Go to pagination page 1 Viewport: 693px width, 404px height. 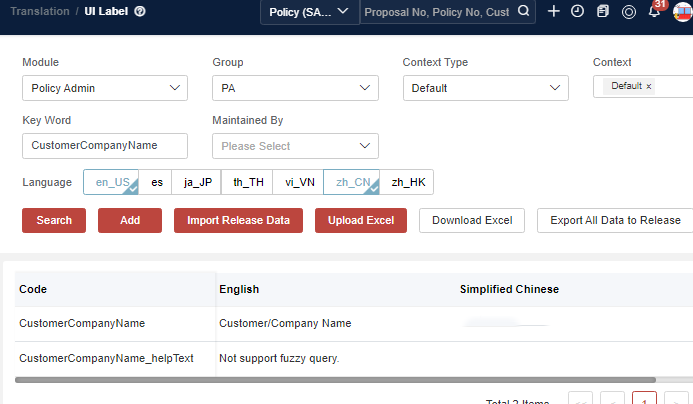(644, 398)
